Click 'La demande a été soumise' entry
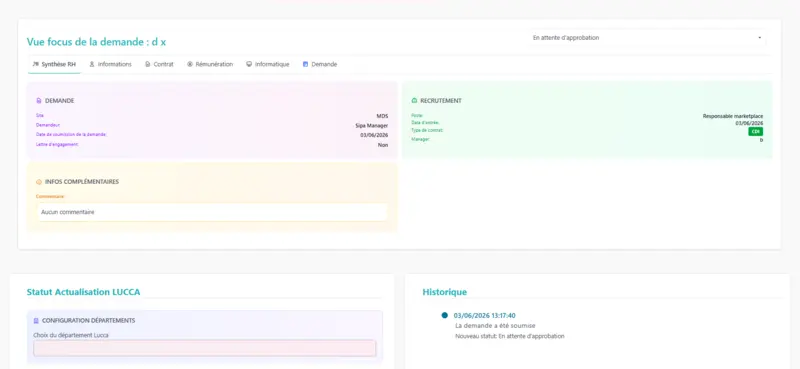Image resolution: width=800 pixels, height=369 pixels. coord(495,326)
